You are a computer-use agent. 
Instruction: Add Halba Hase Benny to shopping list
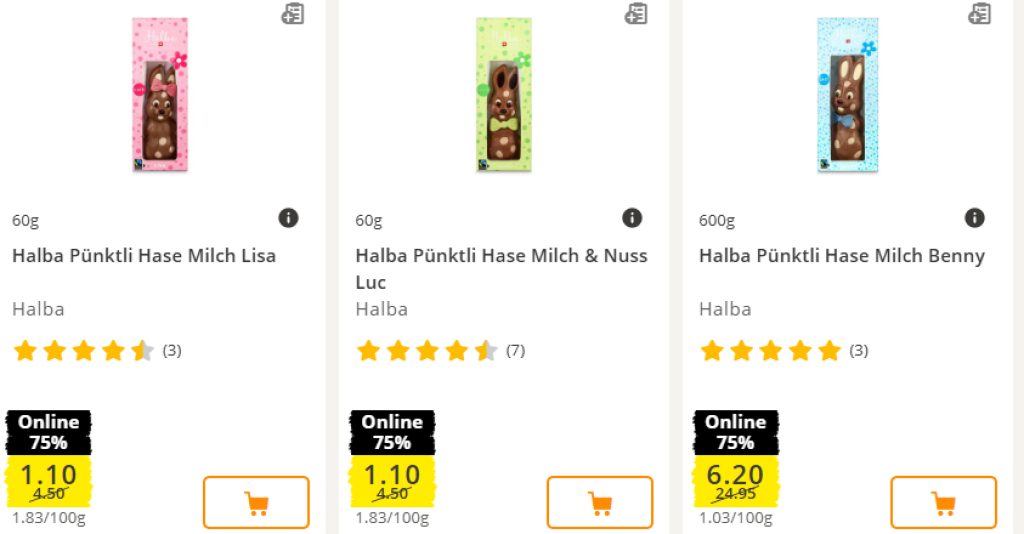[x=980, y=14]
